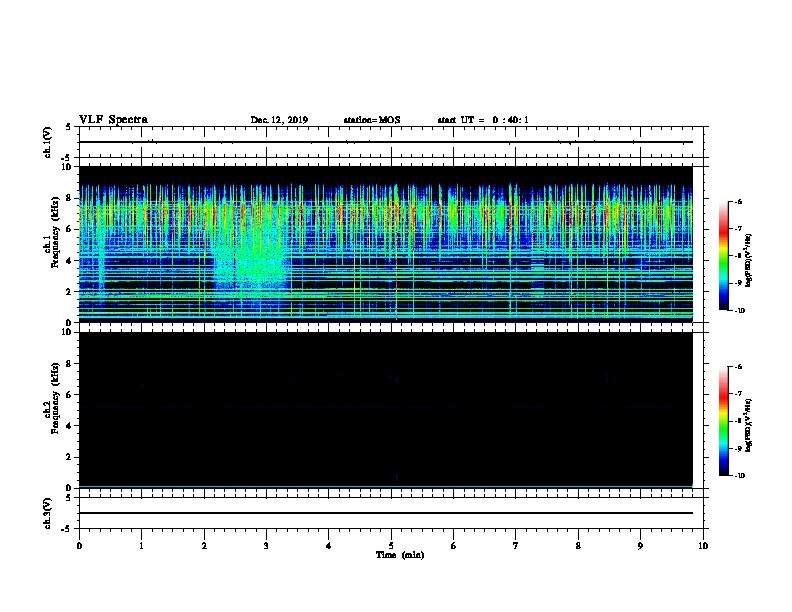Click time axis tick label "8"
Image resolution: width=792 pixels, height=612 pixels.
tap(578, 546)
